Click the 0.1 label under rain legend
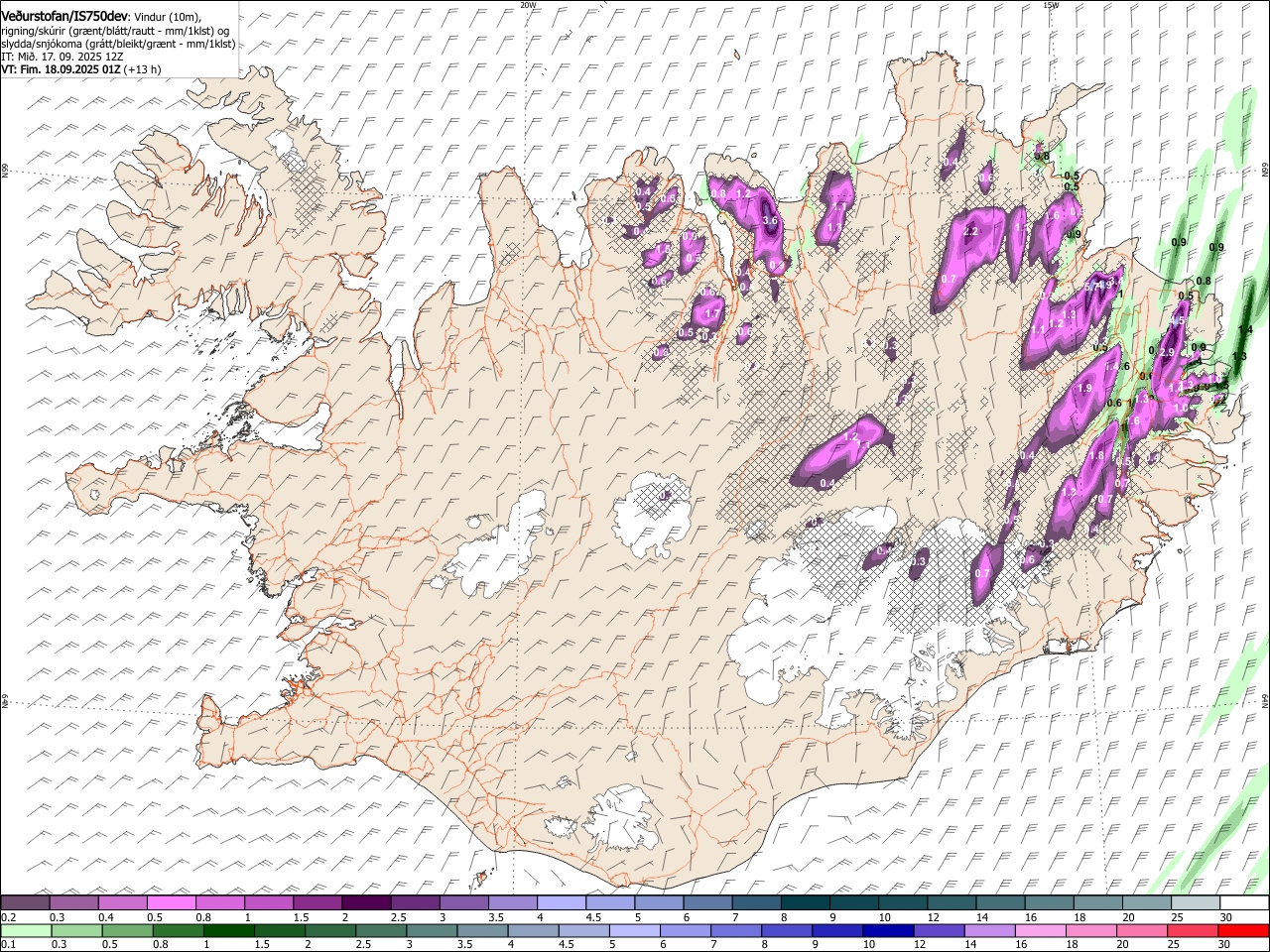Viewport: 1270px width, 952px height. tap(7, 944)
